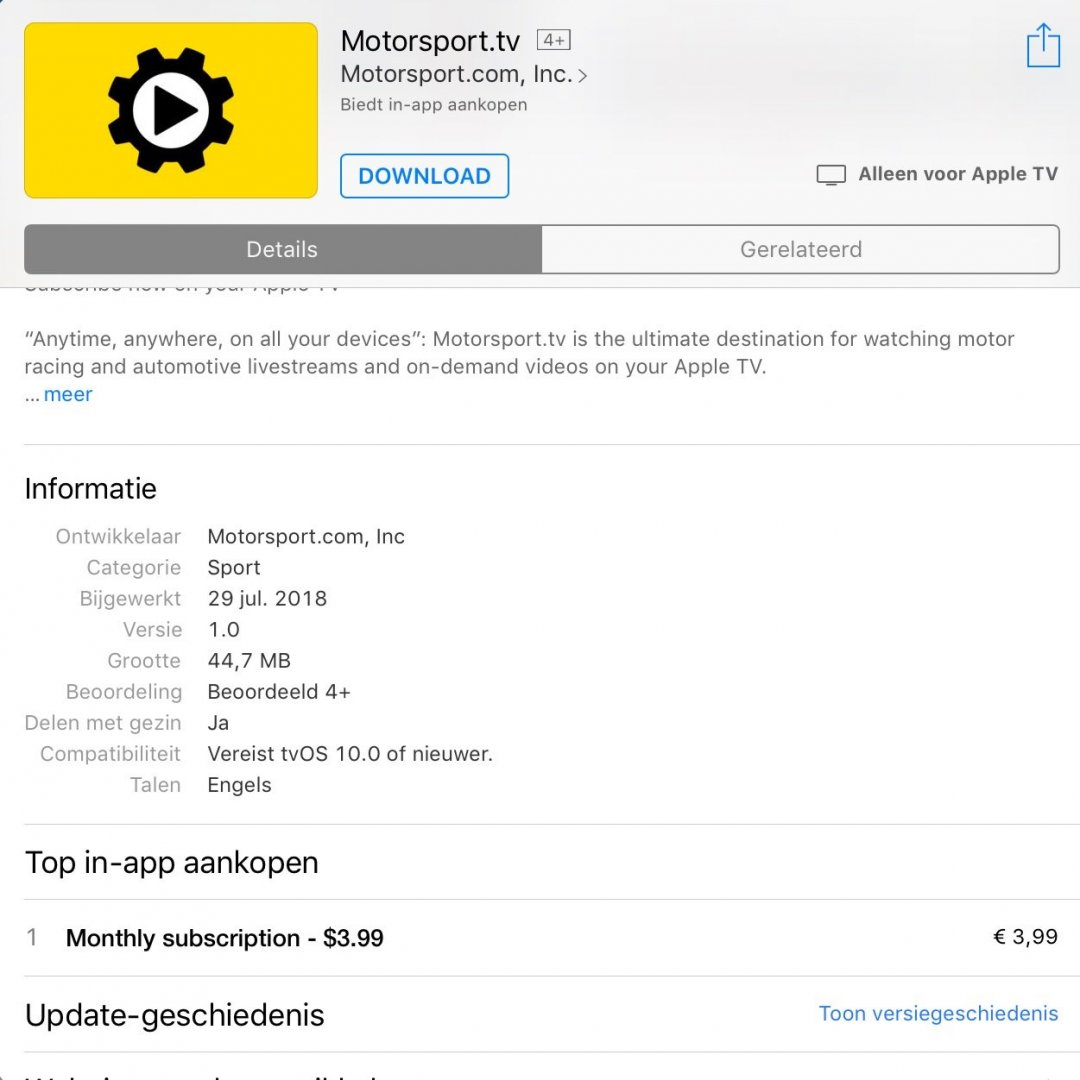Tap the Compatibiliteit tvOS 10.0 requirement text
This screenshot has width=1080, height=1080.
[350, 754]
